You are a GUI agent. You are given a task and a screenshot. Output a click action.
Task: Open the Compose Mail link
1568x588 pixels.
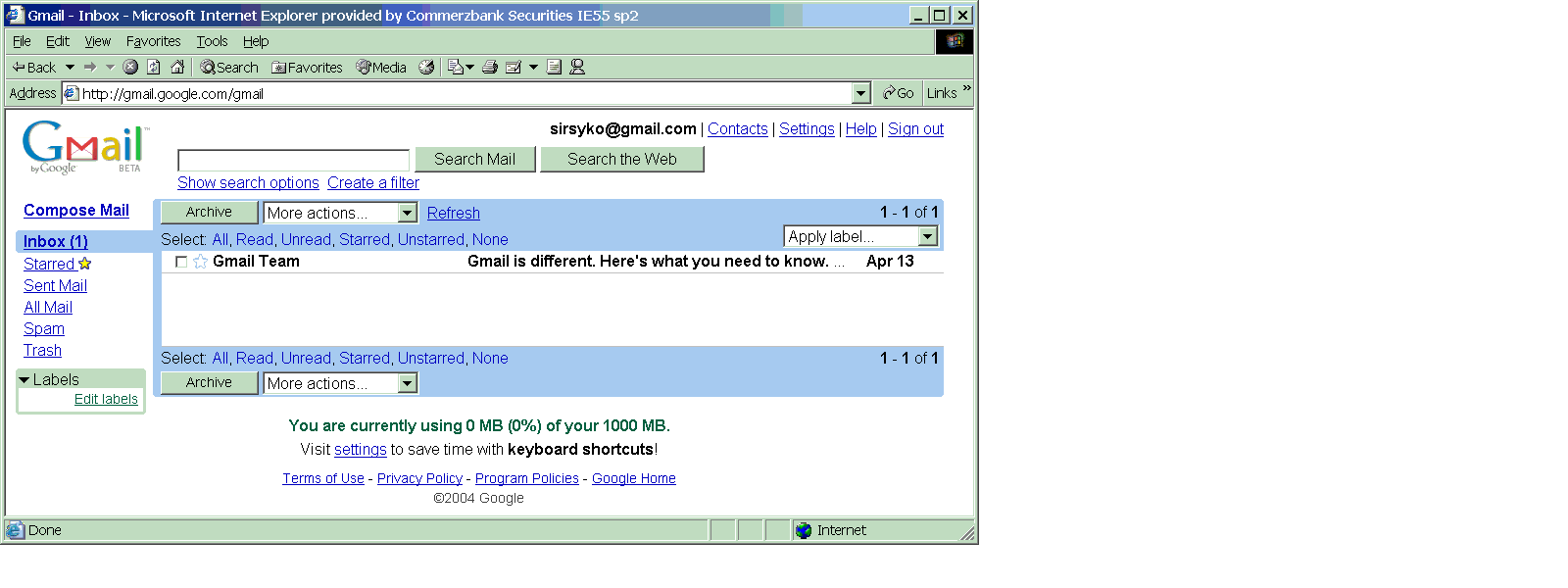[x=76, y=210]
